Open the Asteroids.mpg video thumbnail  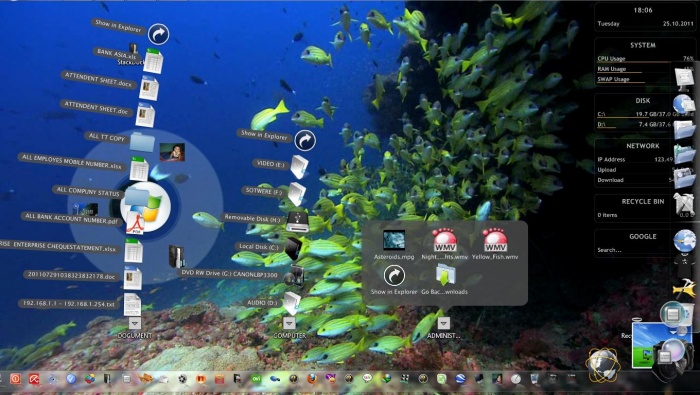(394, 240)
